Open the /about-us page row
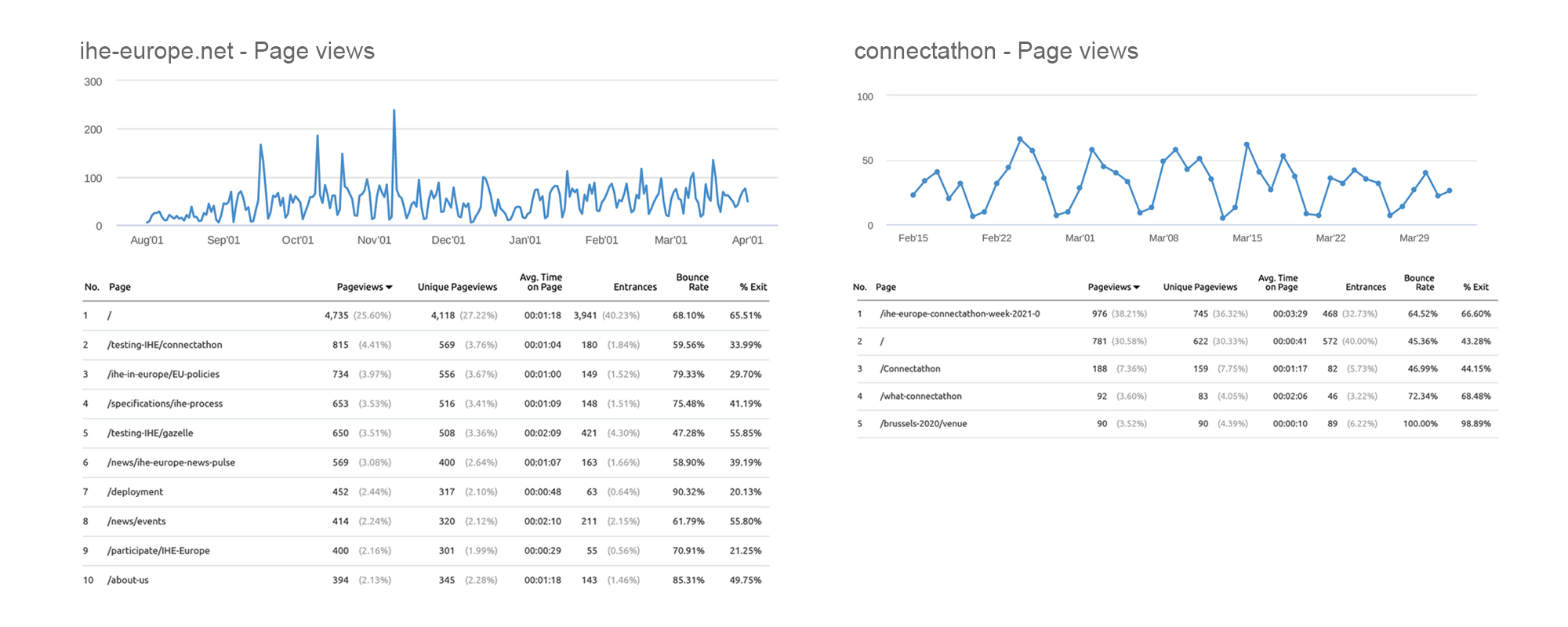The width and height of the screenshot is (1568, 627). [x=128, y=581]
